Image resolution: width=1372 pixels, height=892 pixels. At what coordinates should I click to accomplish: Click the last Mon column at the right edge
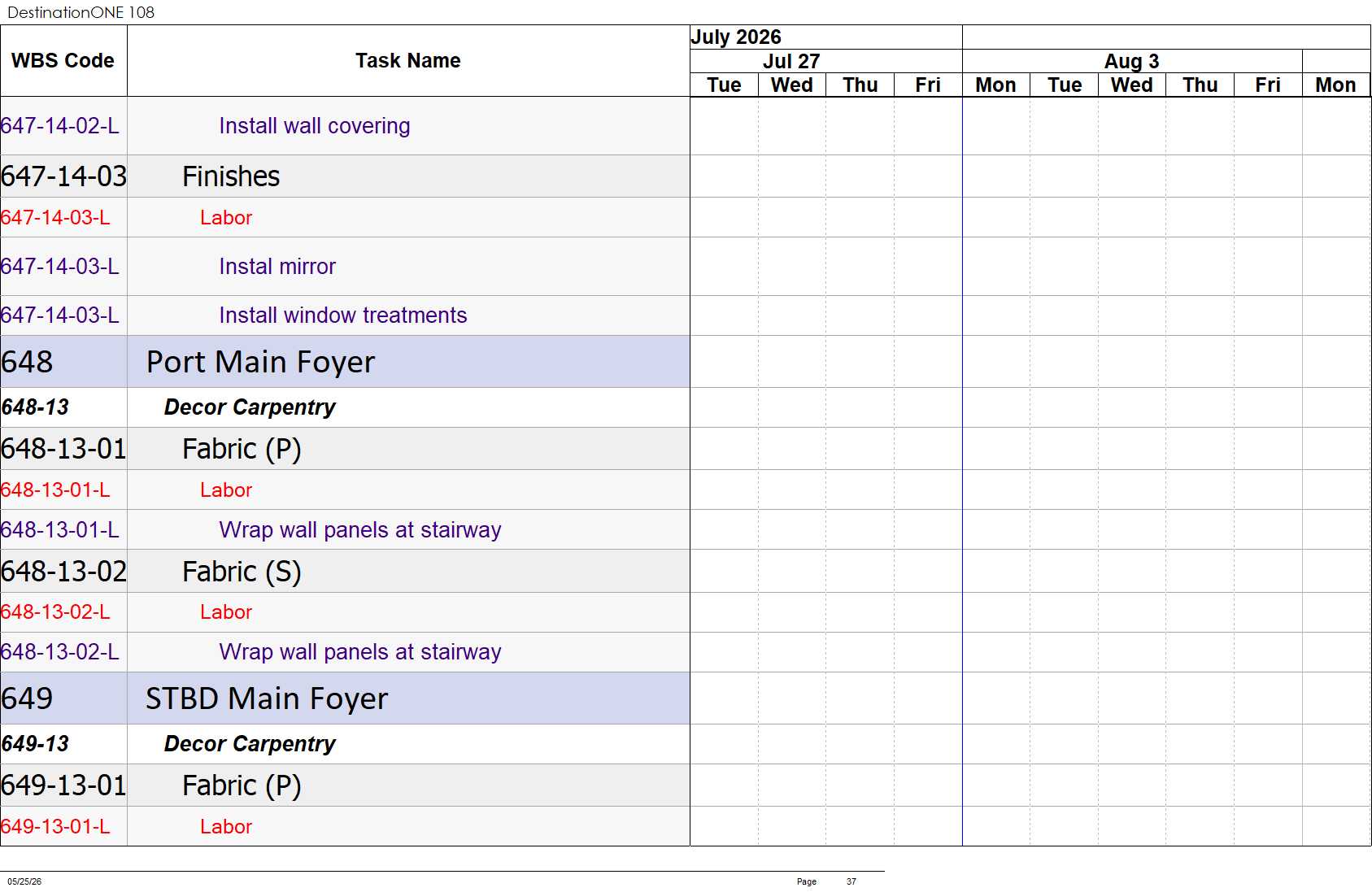1336,85
